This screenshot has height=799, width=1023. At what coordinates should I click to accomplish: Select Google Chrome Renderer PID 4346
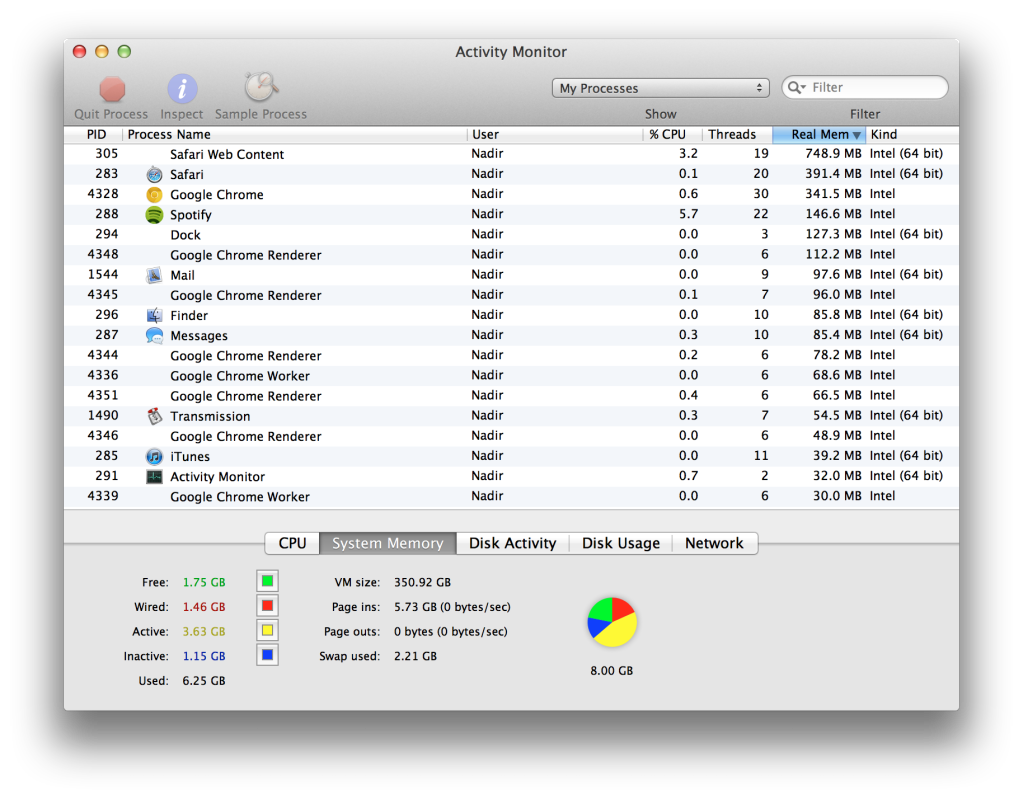pyautogui.click(x=512, y=436)
